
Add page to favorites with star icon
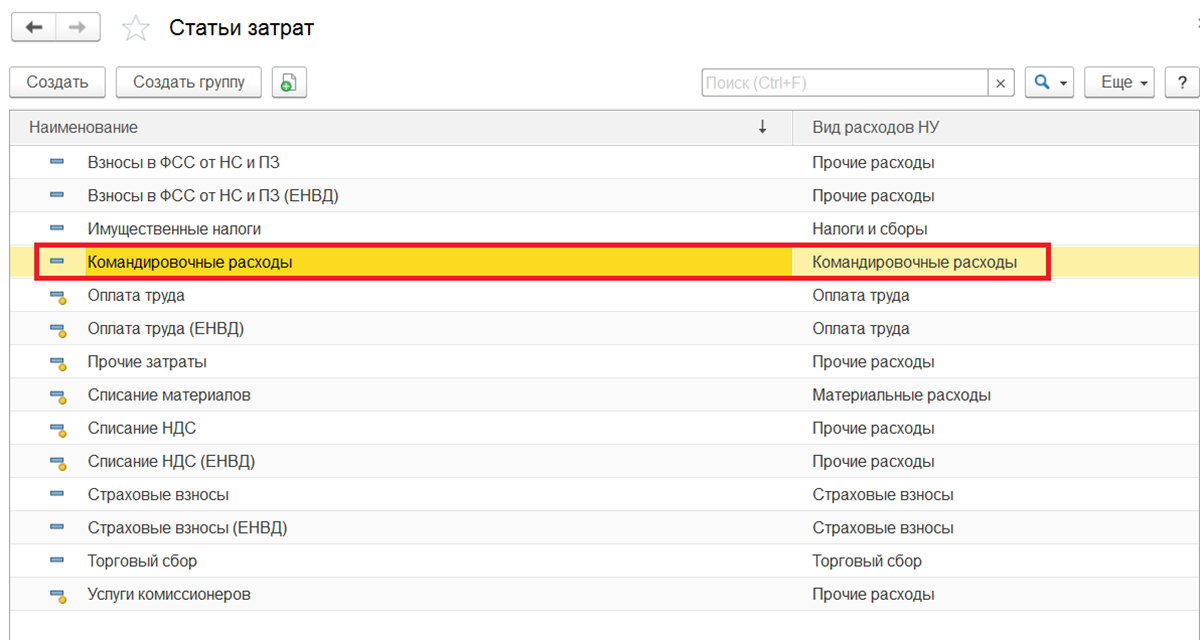point(134,28)
